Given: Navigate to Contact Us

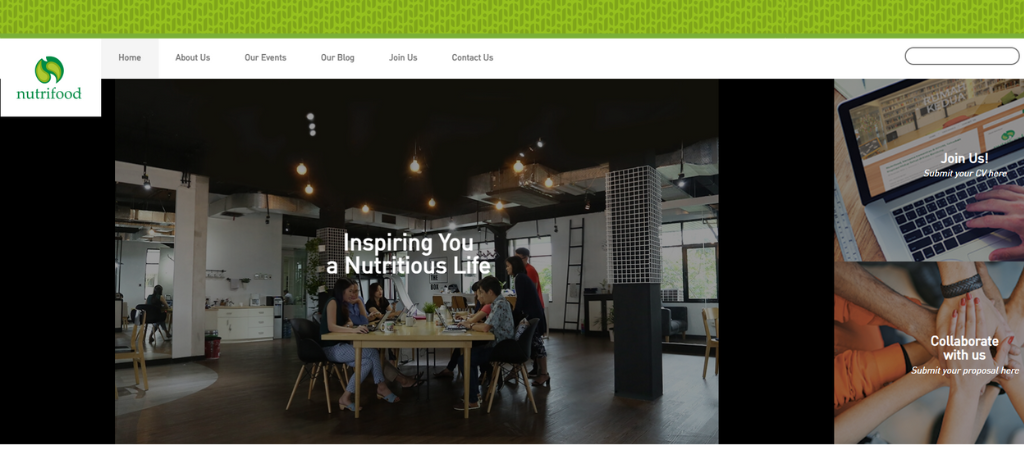Looking at the screenshot, I should [472, 57].
